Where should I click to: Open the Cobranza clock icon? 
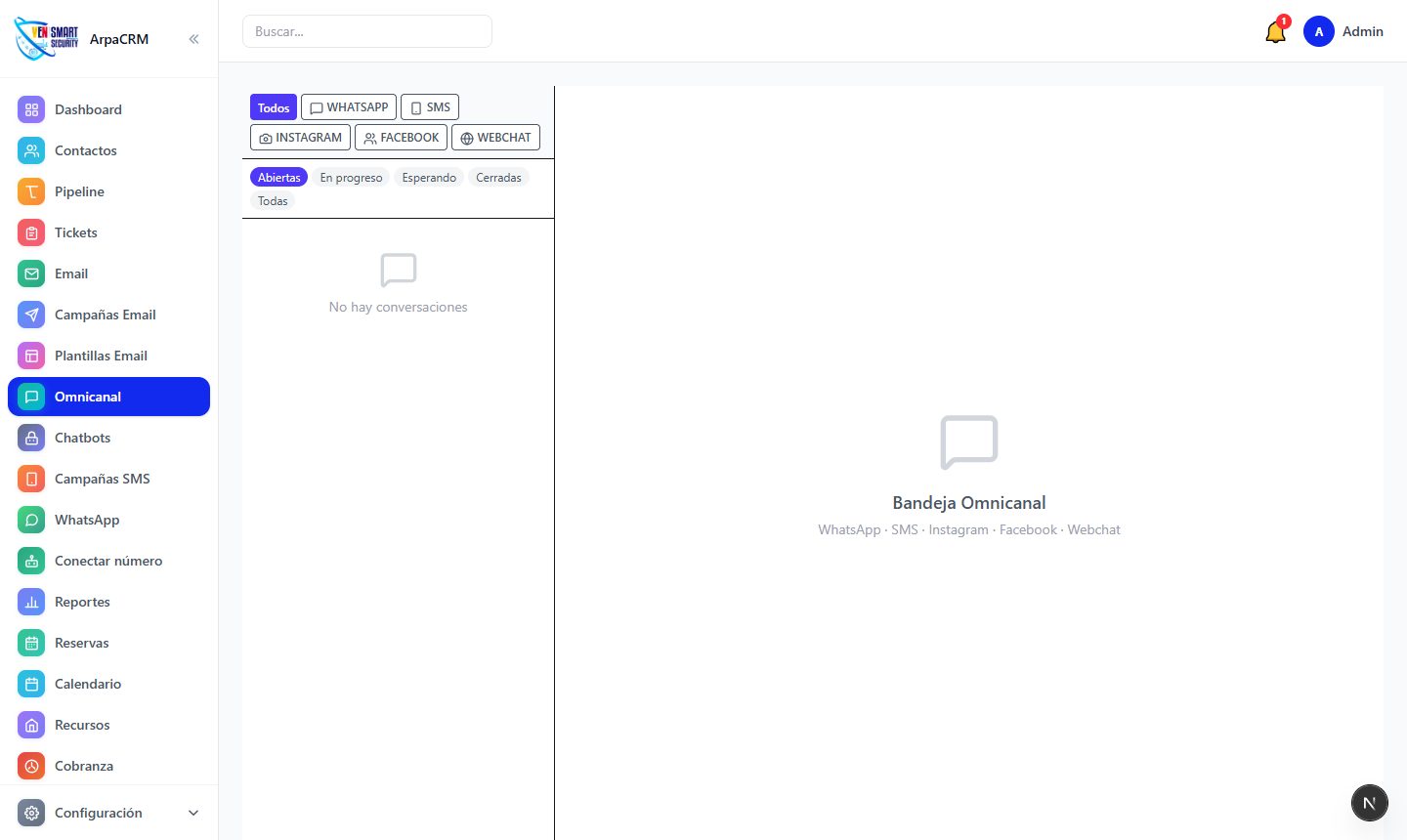point(31,766)
